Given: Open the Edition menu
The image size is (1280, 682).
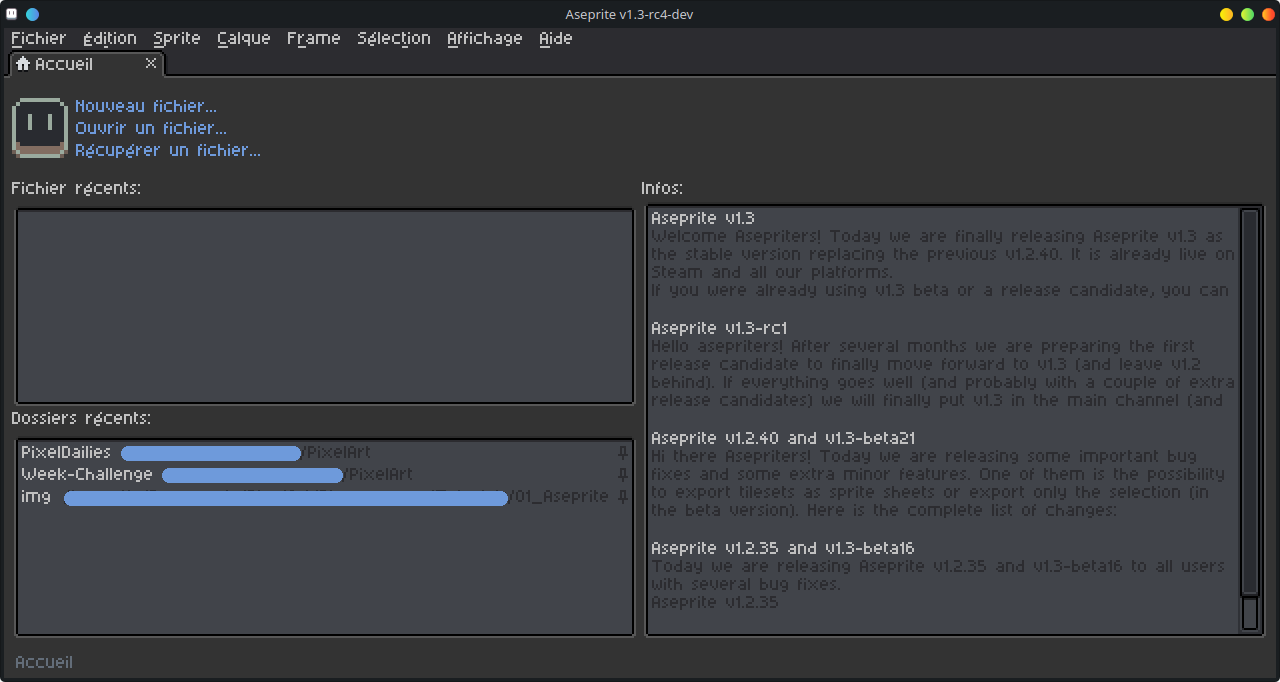Looking at the screenshot, I should click(110, 38).
